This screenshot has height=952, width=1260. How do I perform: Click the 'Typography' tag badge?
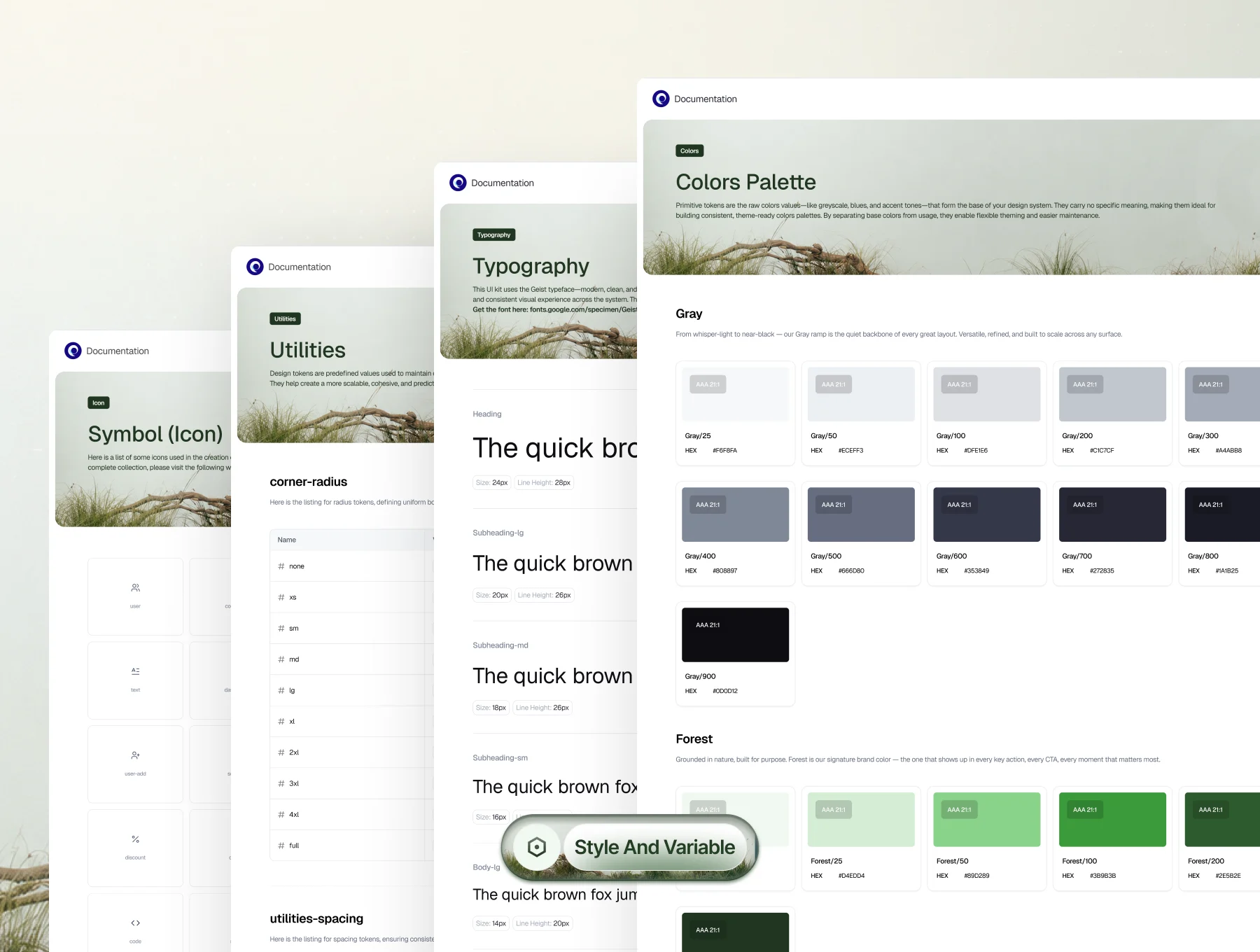click(x=494, y=234)
